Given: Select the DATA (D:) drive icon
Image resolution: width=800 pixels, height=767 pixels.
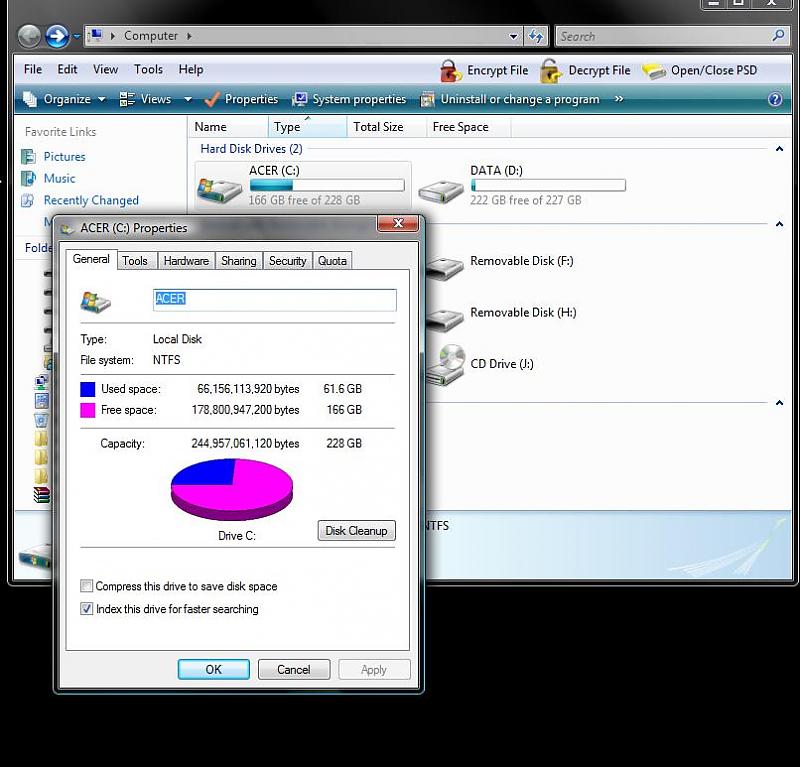Looking at the screenshot, I should tap(440, 191).
